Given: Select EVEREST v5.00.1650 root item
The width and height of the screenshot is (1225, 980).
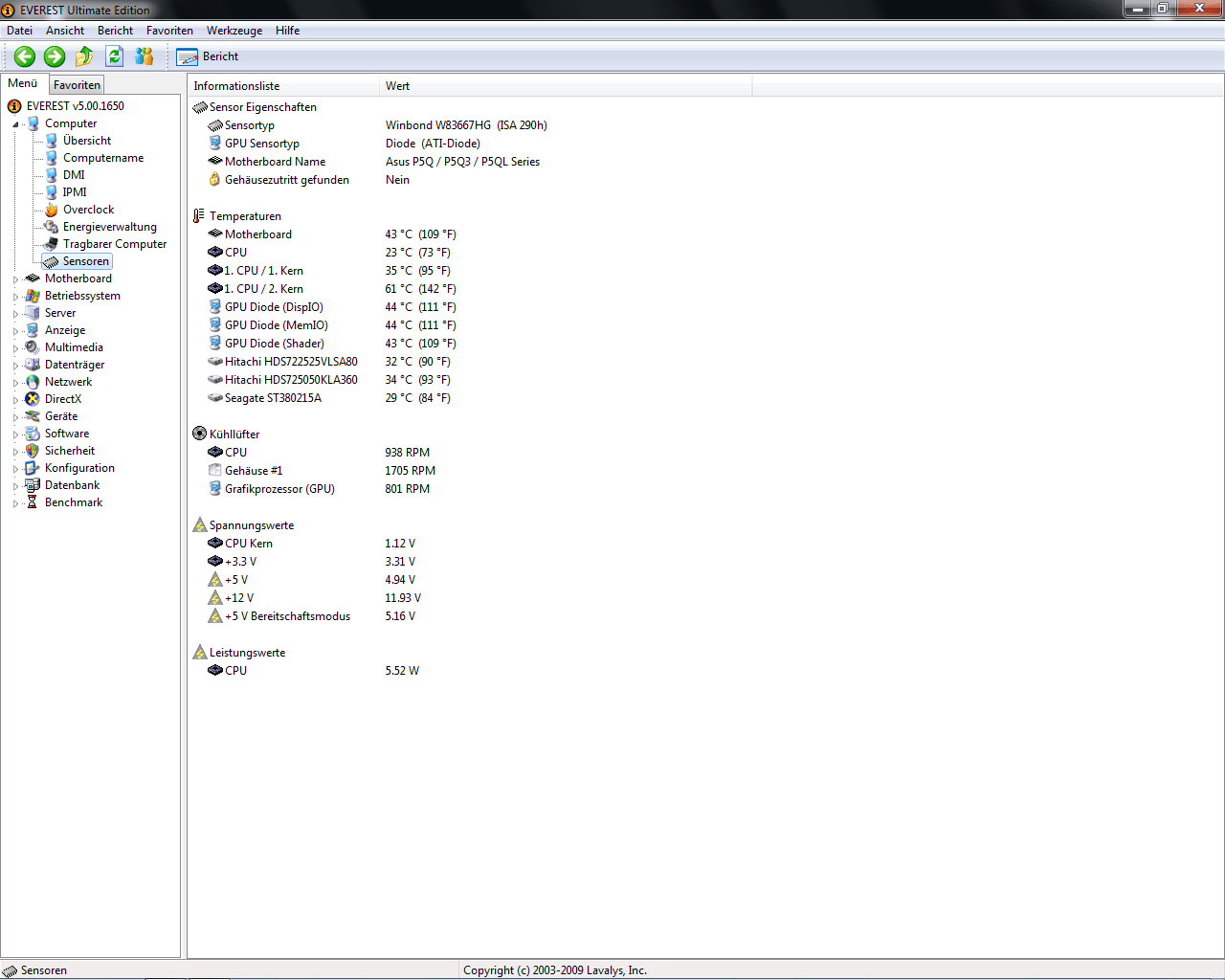Looking at the screenshot, I should click(x=76, y=106).
